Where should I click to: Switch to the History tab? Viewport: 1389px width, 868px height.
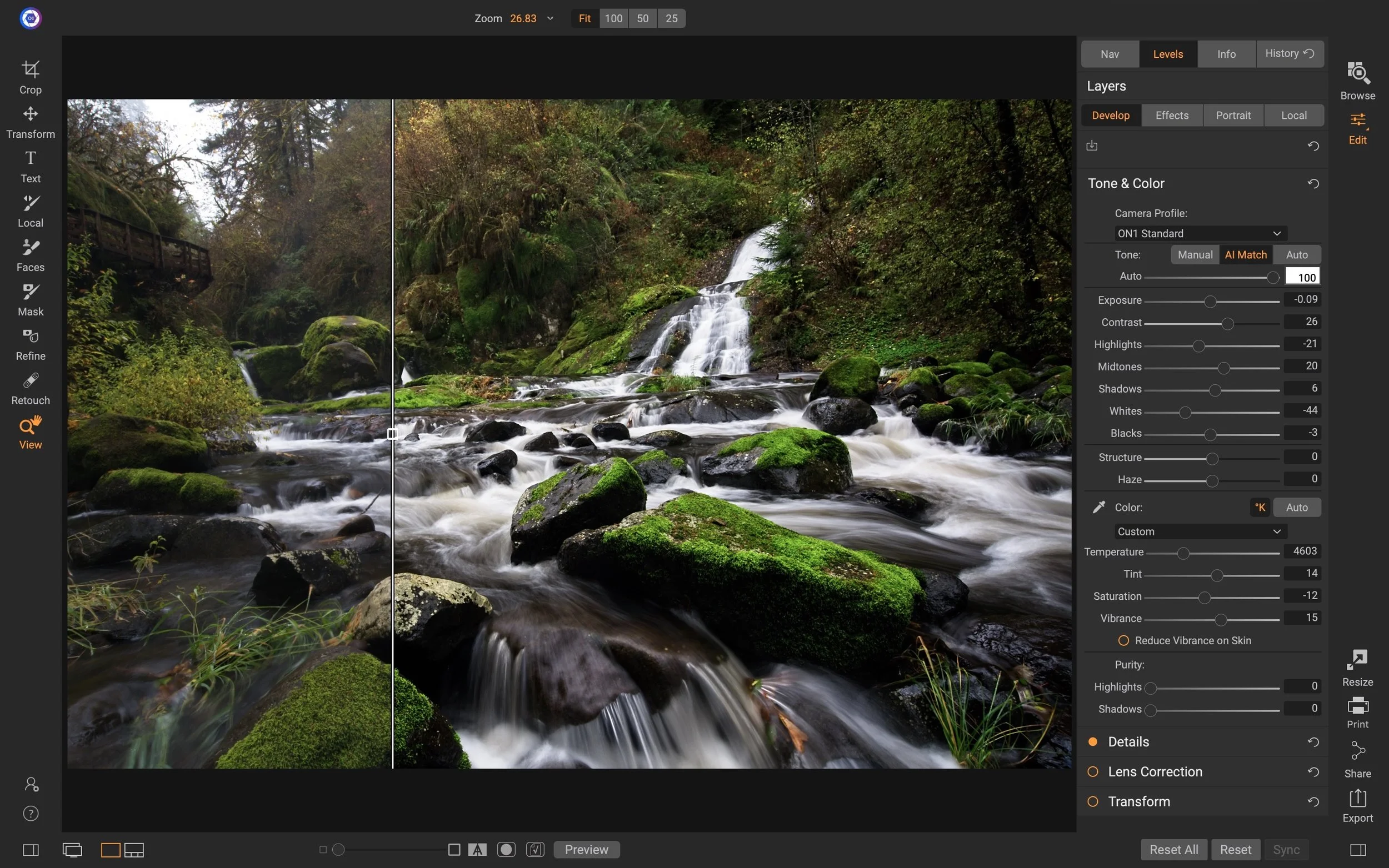point(1289,53)
